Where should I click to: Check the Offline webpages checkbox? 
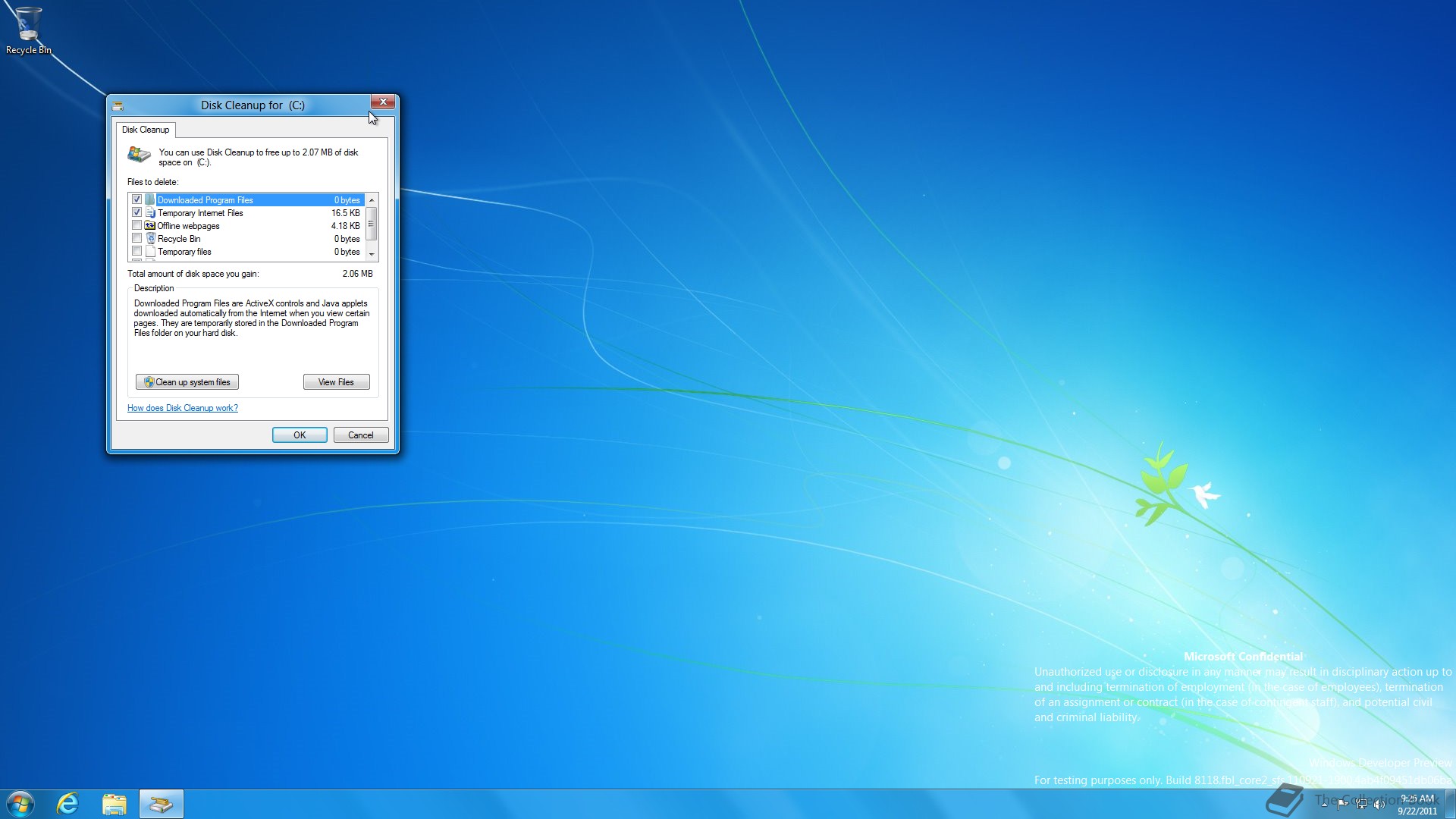137,226
